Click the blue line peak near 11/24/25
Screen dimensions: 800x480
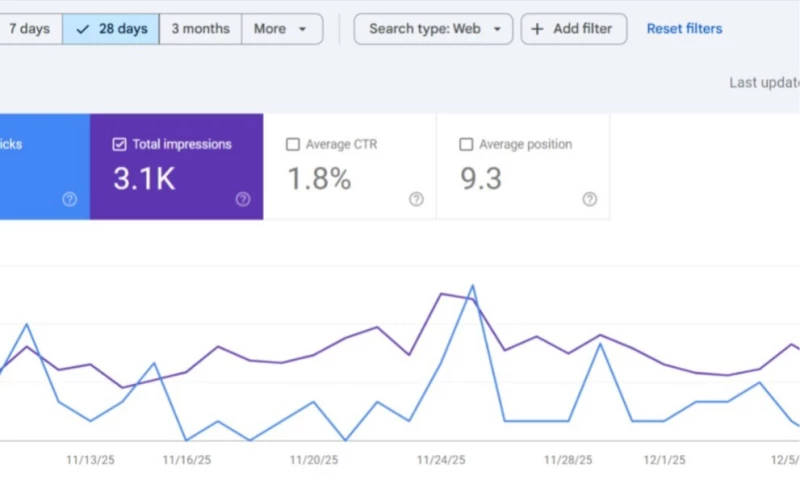[x=472, y=286]
